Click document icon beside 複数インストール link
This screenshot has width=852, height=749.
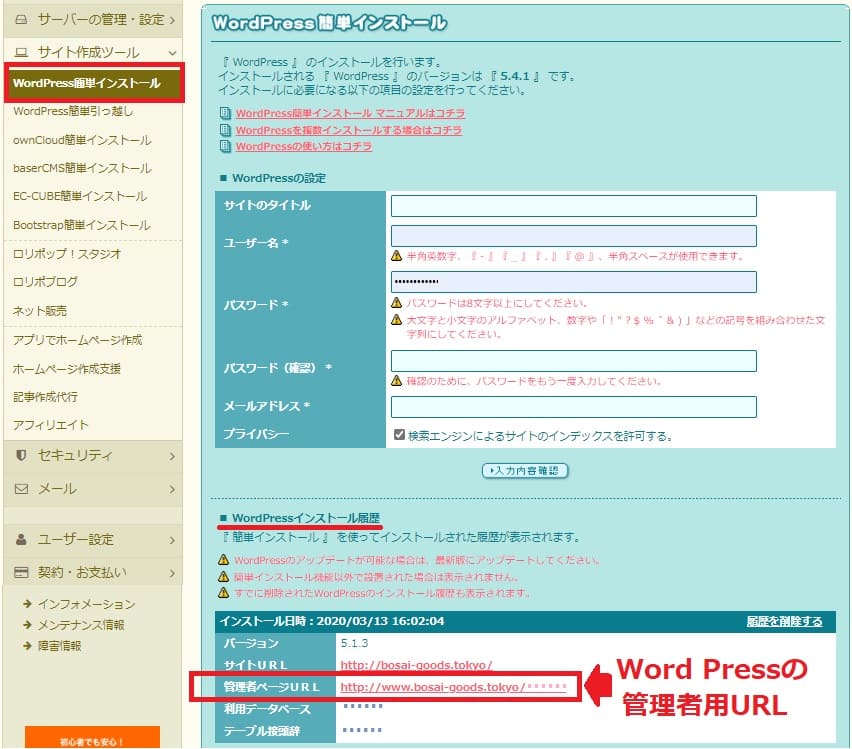click(225, 130)
